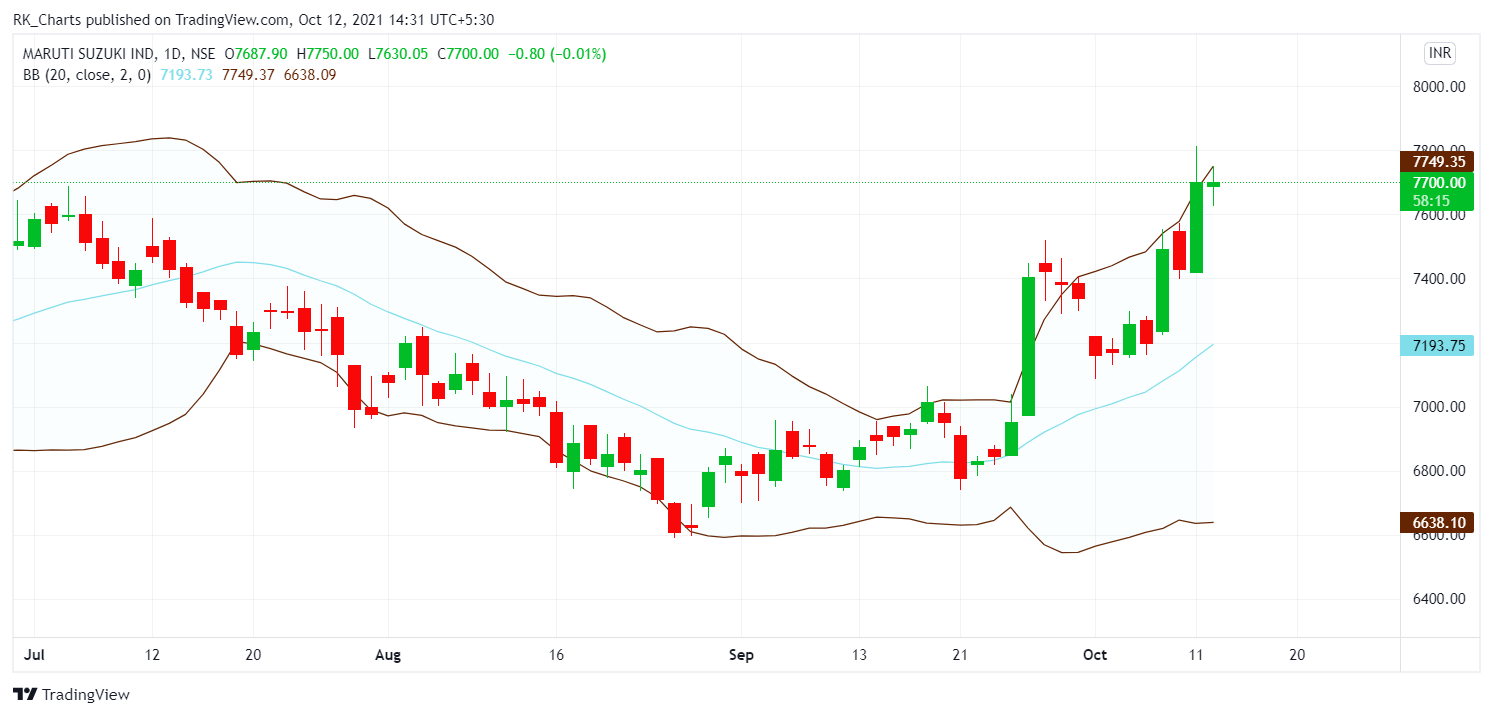Click the 7000.00 price axis label
The image size is (1493, 716).
pyautogui.click(x=1439, y=407)
